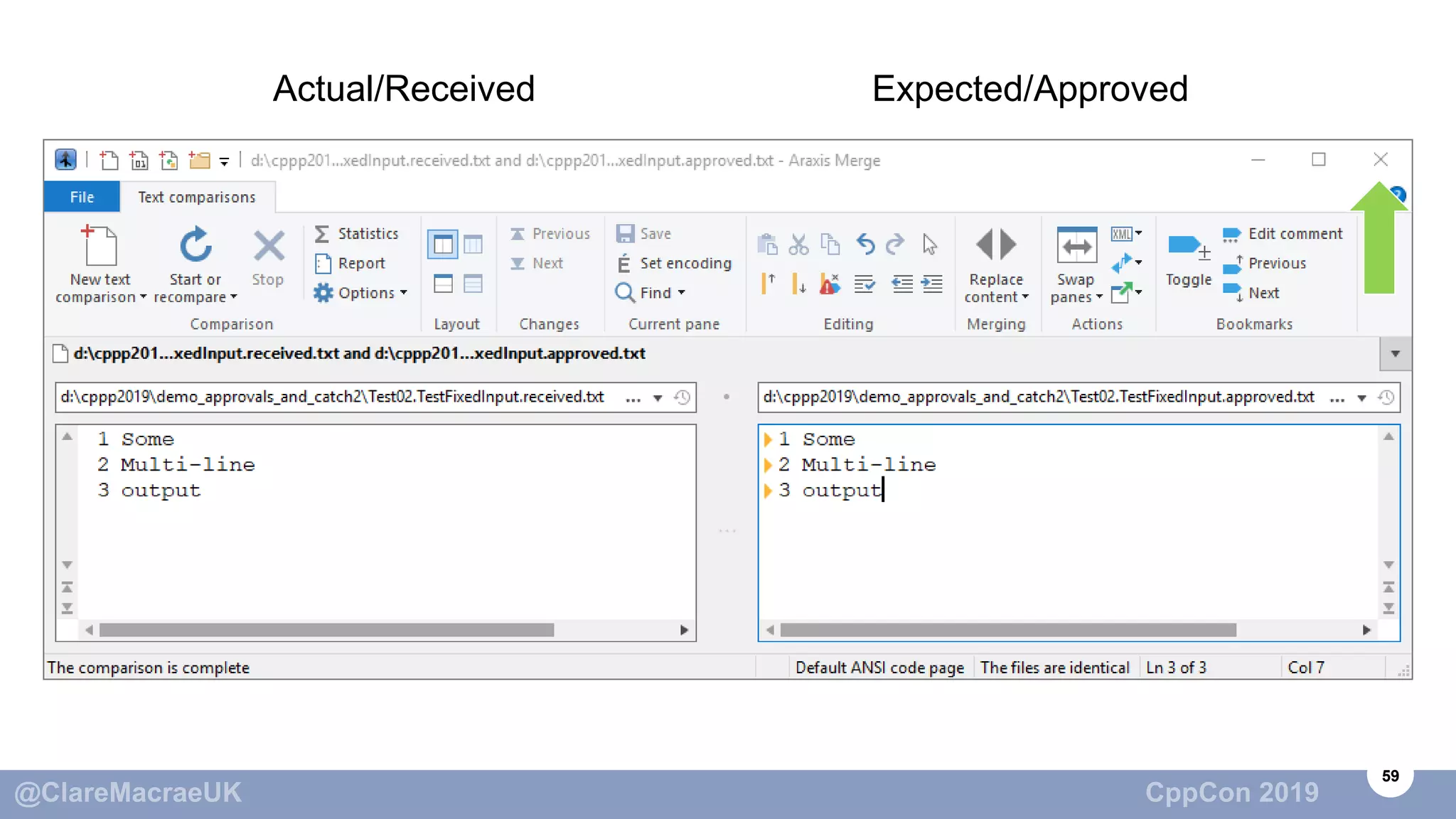The height and width of the screenshot is (819, 1456).
Task: Open the Report command
Action: (x=350, y=263)
